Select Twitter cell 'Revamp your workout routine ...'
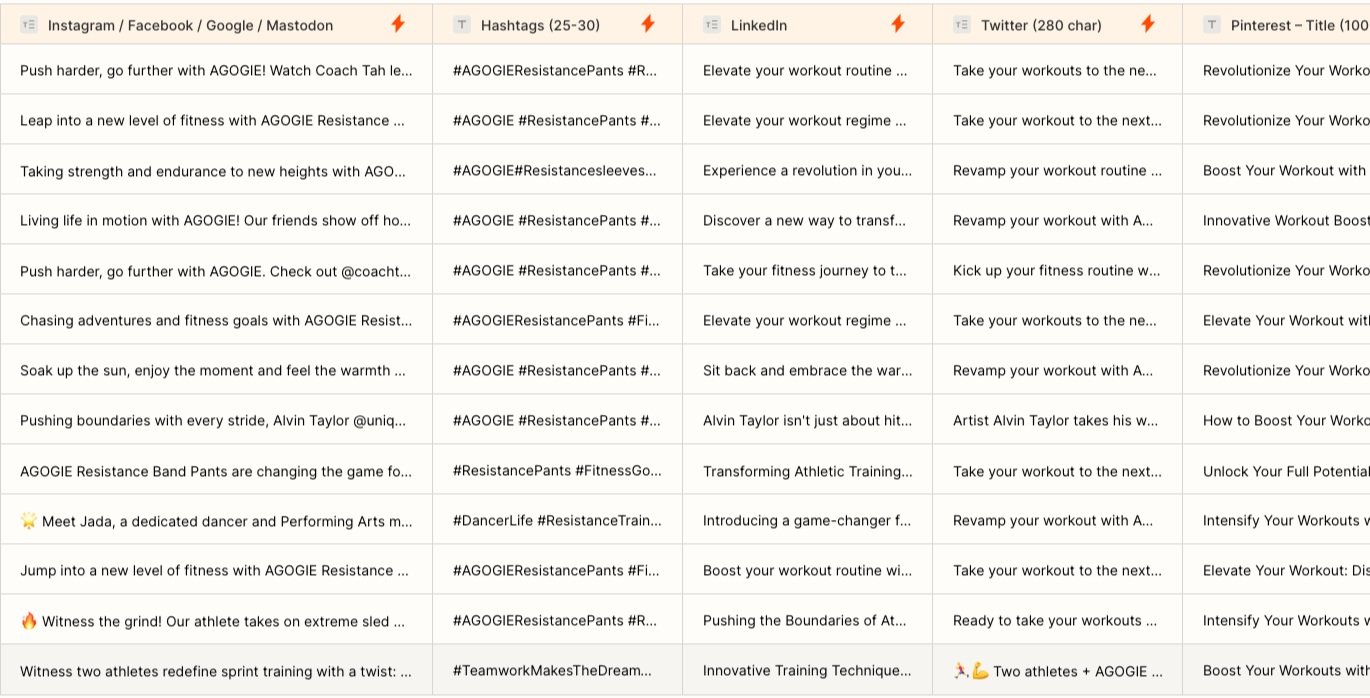Image resolution: width=1370 pixels, height=698 pixels. (1057, 170)
